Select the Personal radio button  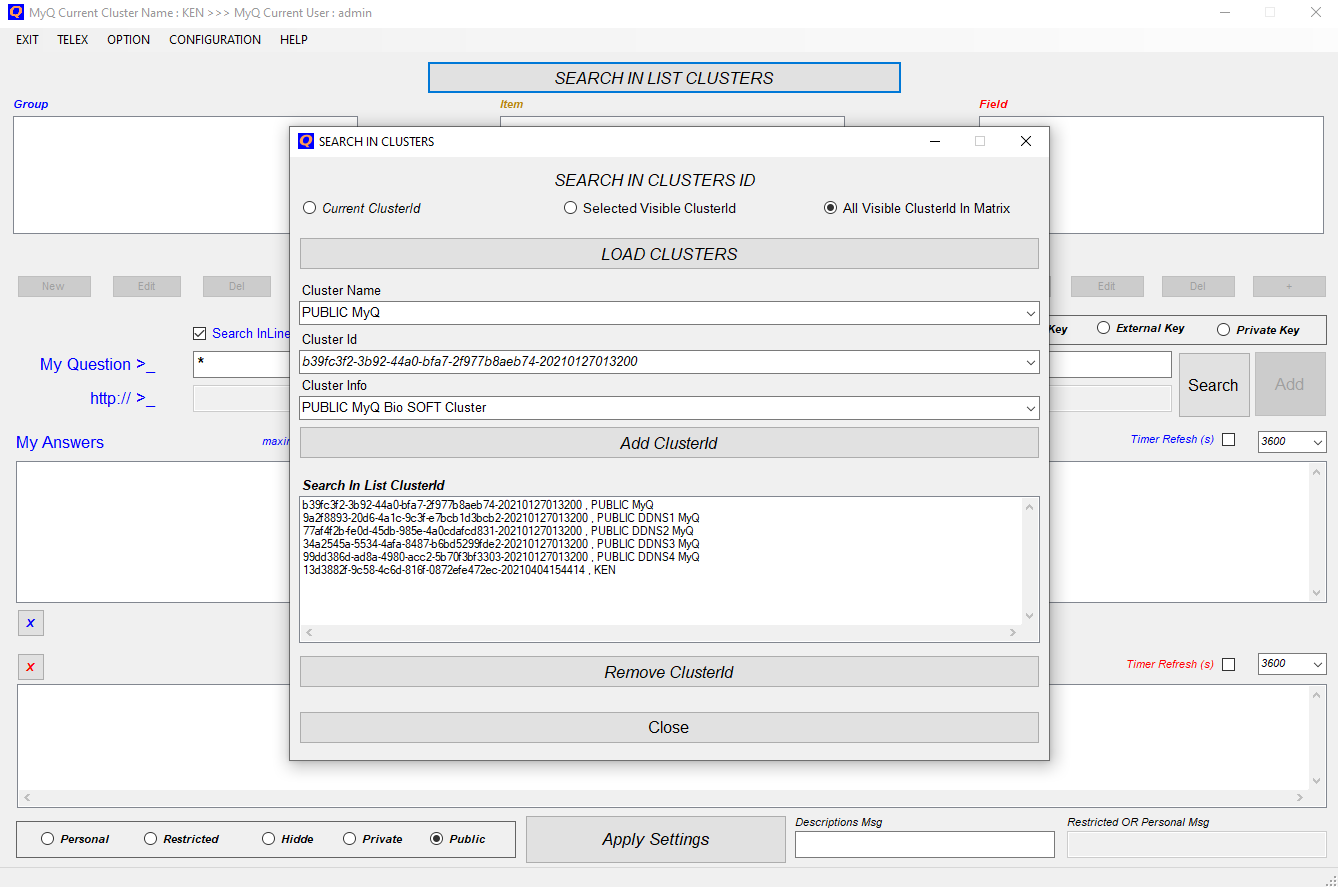[47, 839]
